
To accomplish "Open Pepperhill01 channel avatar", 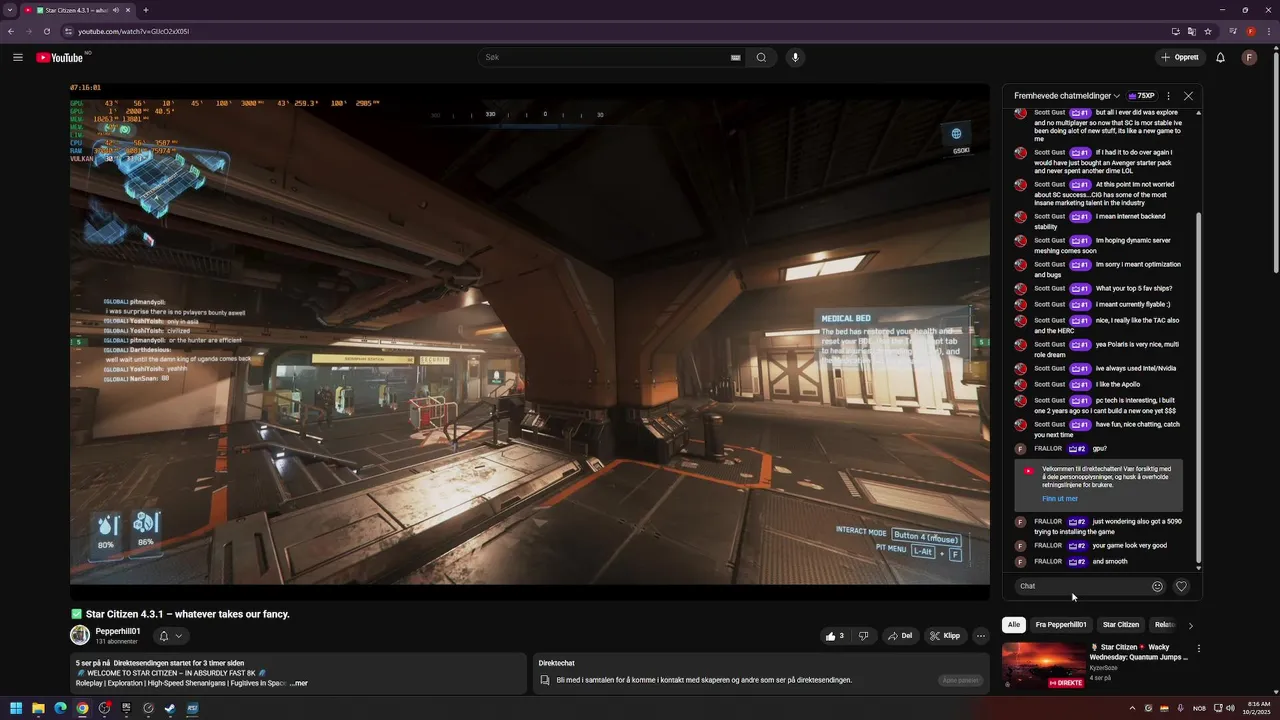I will pos(80,635).
